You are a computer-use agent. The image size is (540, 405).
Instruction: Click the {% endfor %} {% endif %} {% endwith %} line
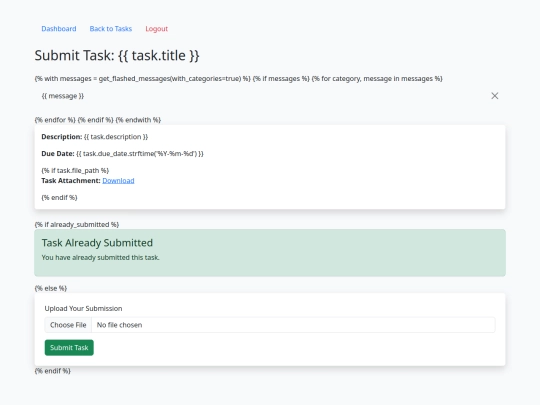[98, 120]
